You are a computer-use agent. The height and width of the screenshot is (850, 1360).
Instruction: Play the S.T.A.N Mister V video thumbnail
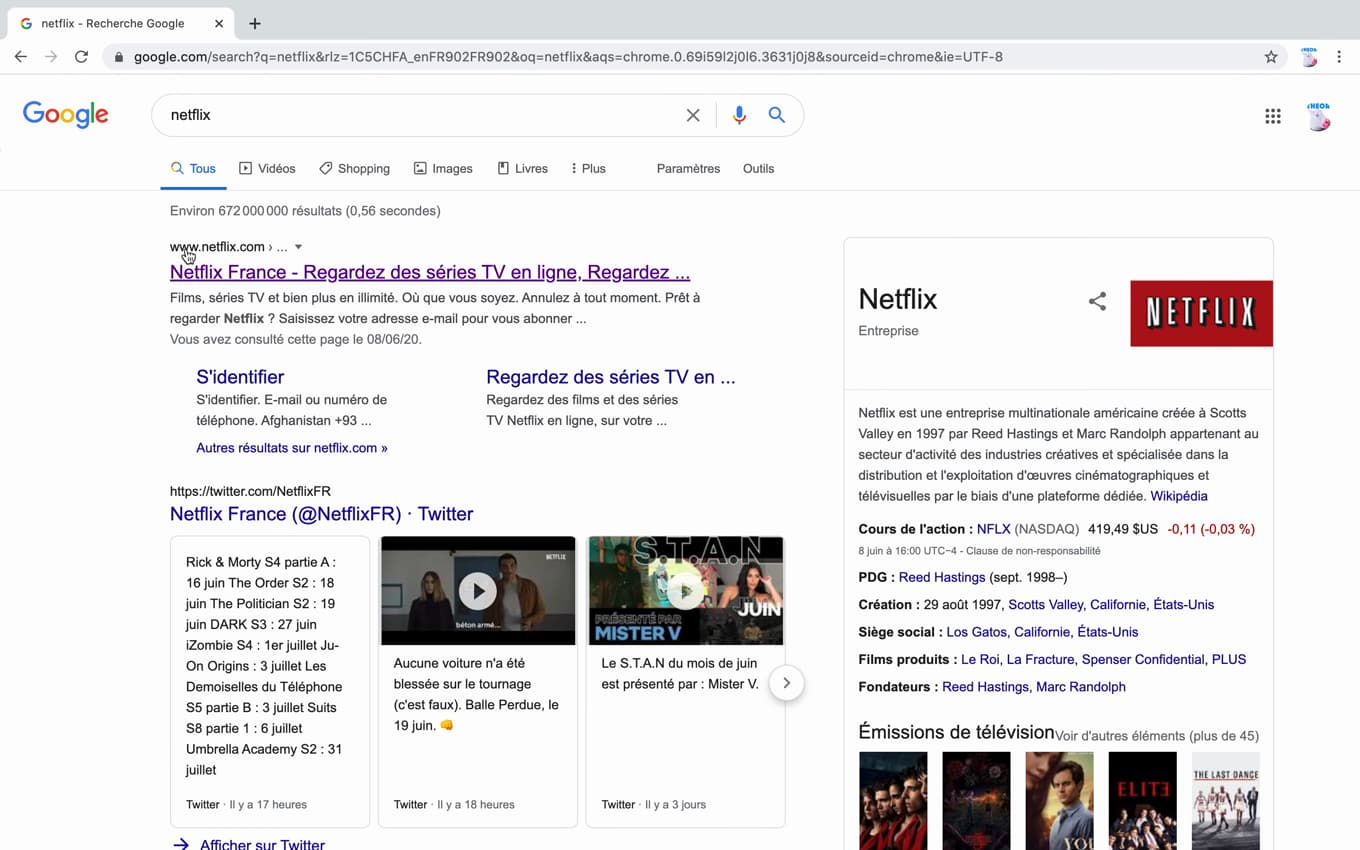click(686, 591)
